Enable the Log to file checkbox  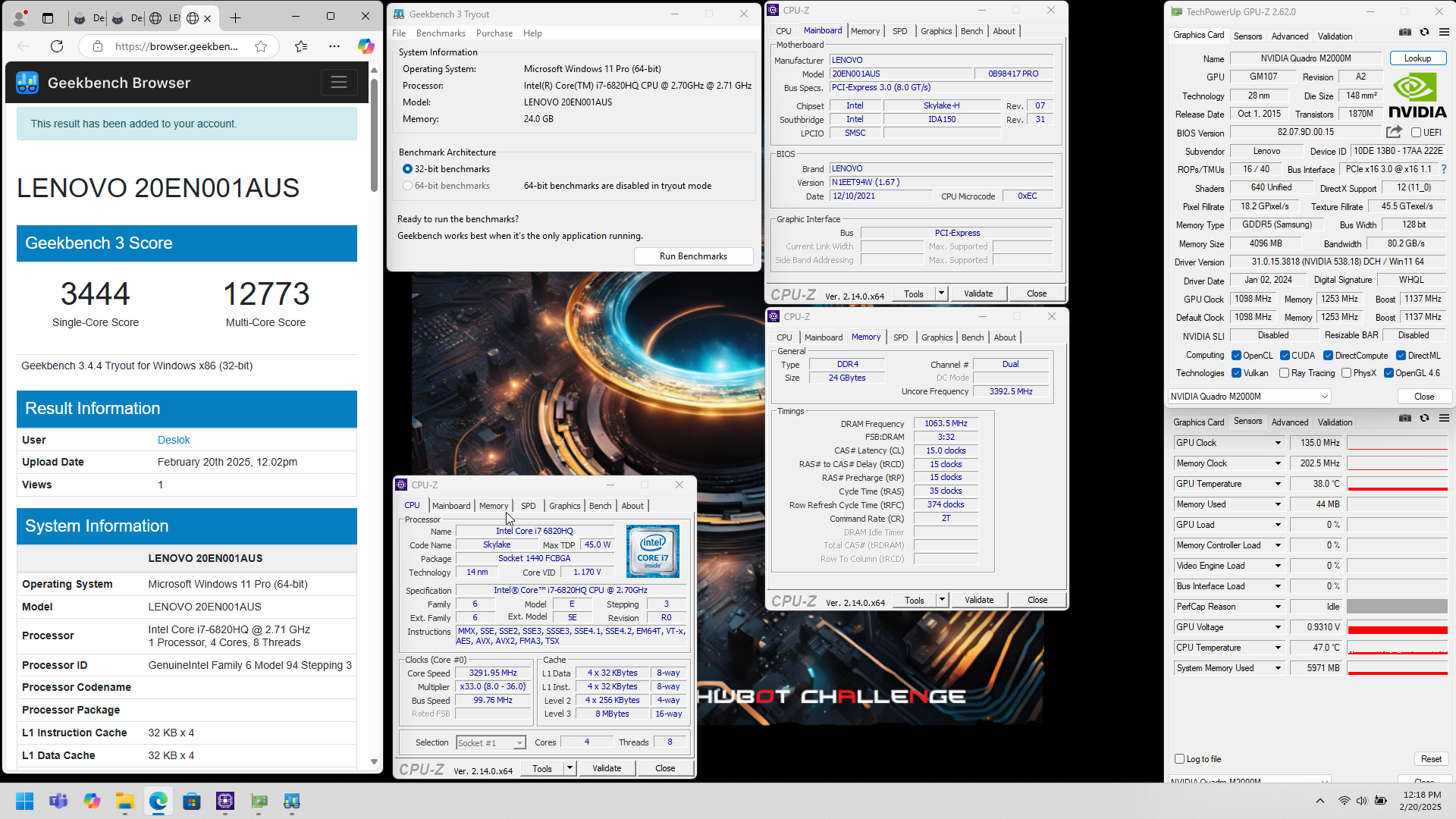(x=1179, y=759)
